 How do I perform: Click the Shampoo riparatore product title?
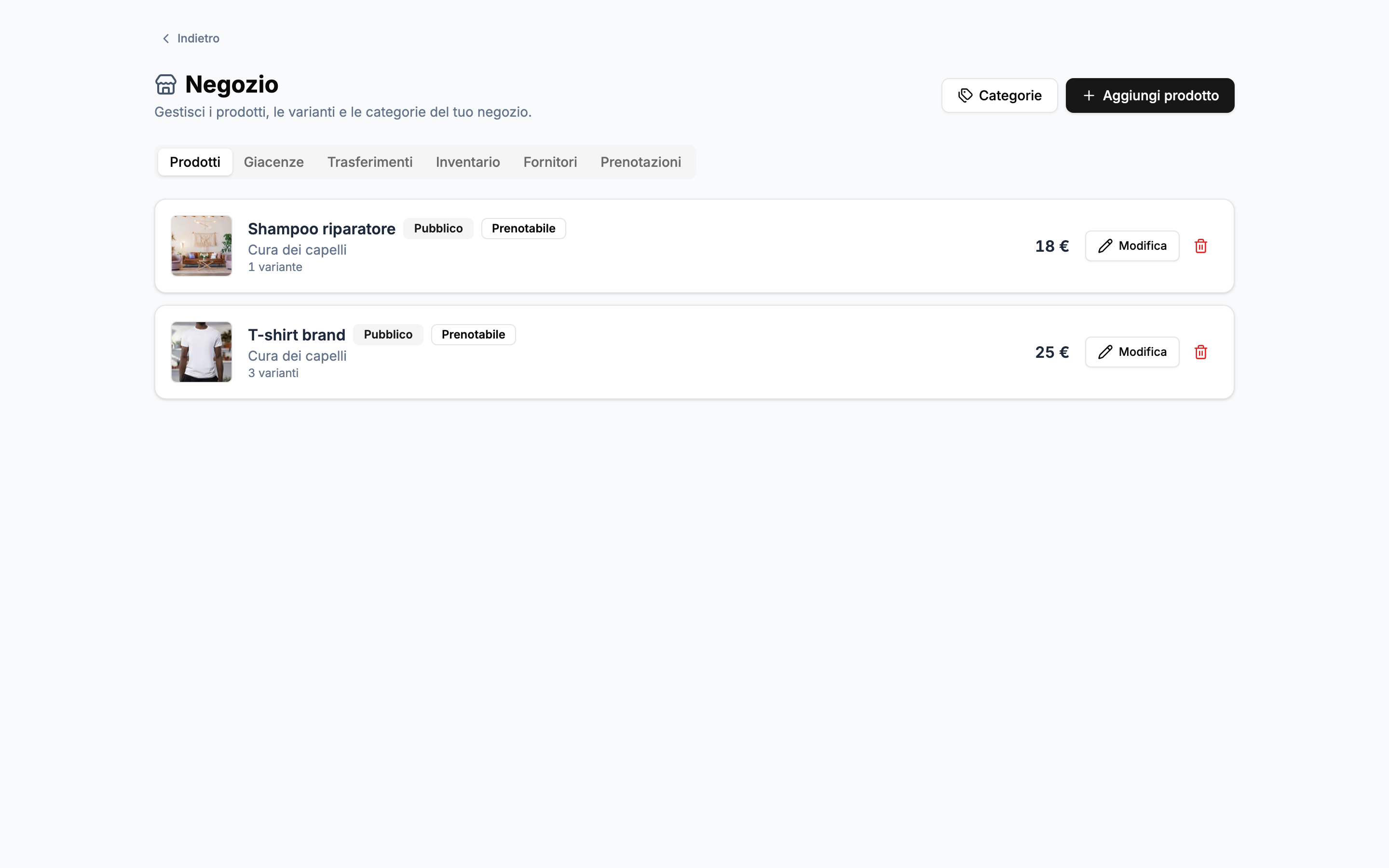(x=321, y=229)
